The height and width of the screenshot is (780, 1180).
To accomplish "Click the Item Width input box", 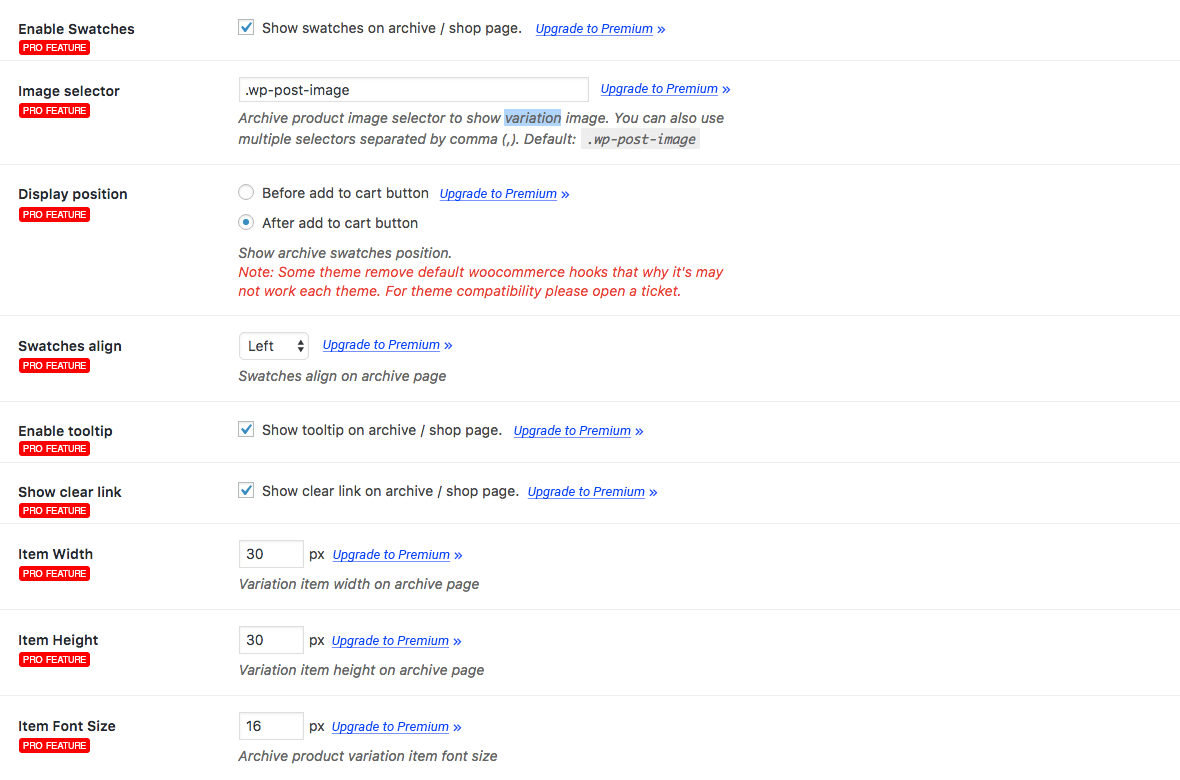I will click(271, 554).
